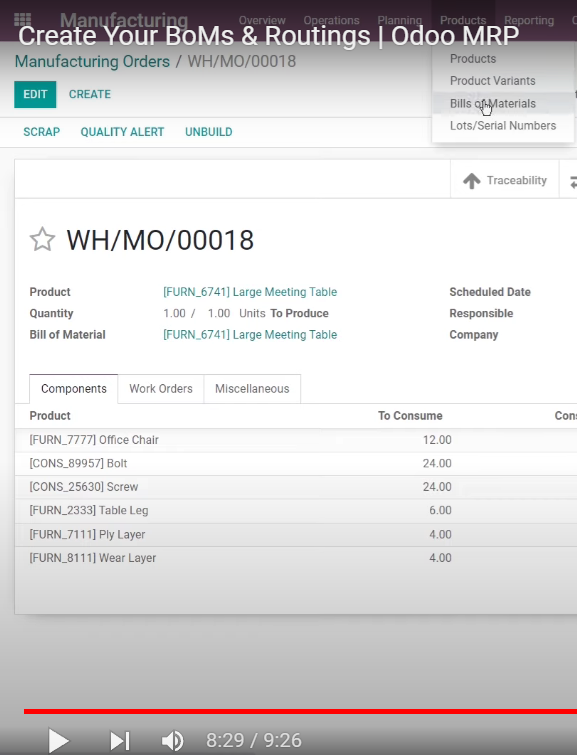
Task: Skip to the next video
Action: pos(120,741)
